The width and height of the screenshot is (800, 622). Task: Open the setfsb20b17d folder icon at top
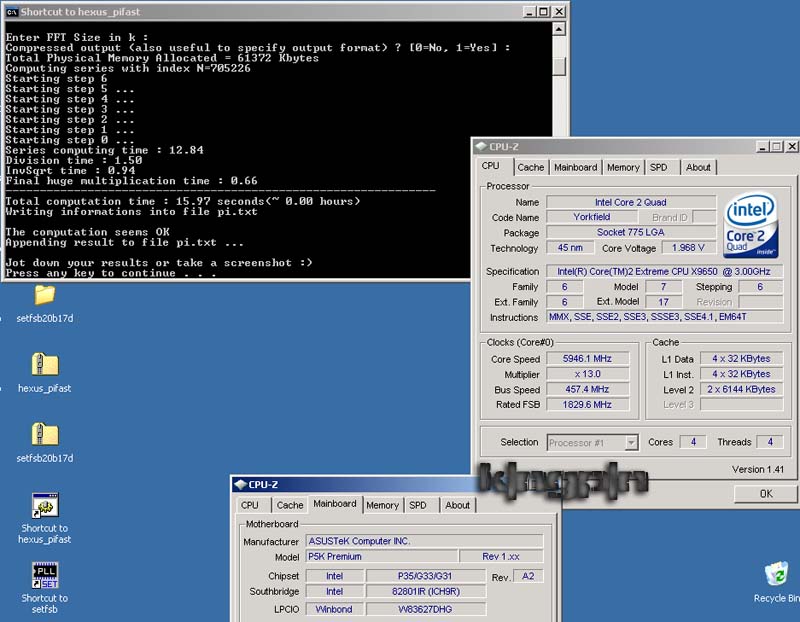[x=44, y=295]
